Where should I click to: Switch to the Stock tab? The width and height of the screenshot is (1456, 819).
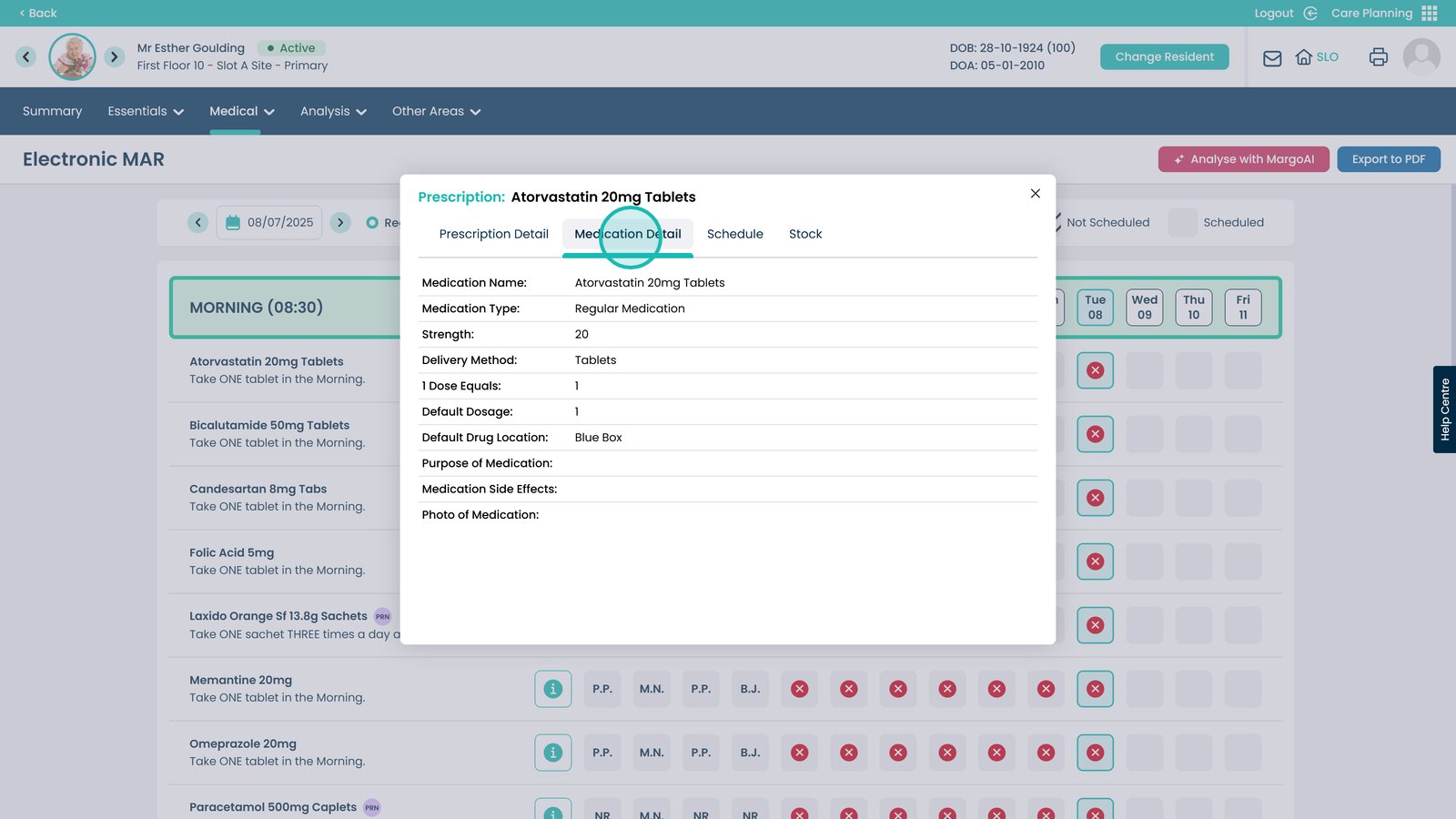[x=804, y=234]
